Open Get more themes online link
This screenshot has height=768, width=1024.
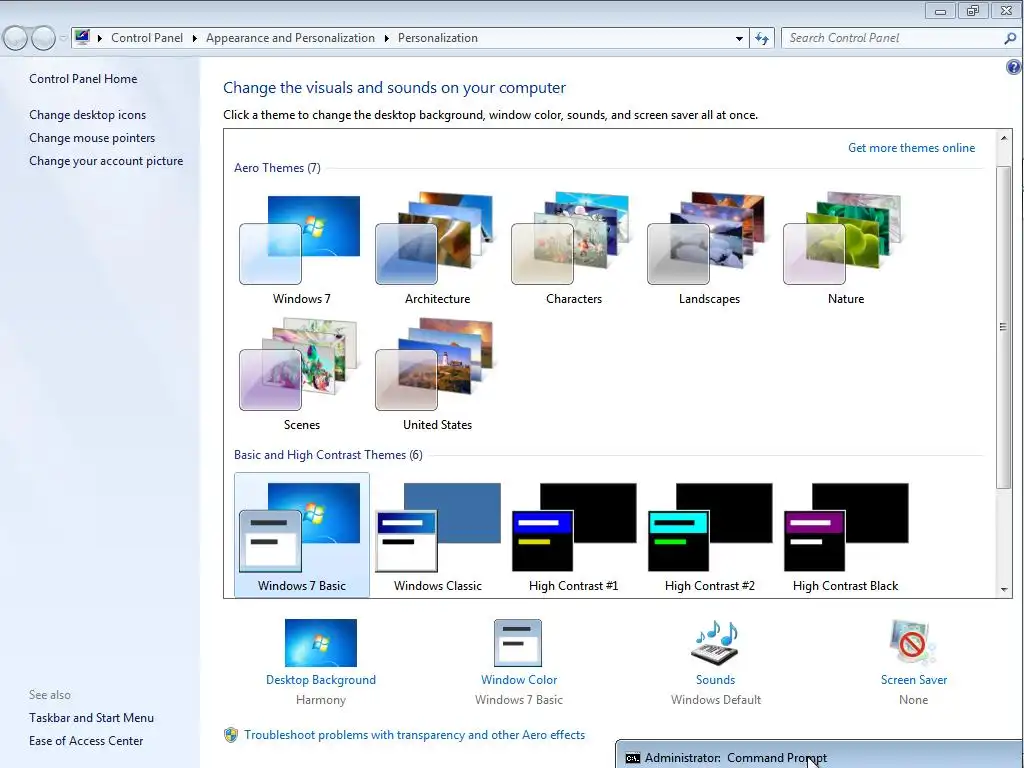coord(911,148)
